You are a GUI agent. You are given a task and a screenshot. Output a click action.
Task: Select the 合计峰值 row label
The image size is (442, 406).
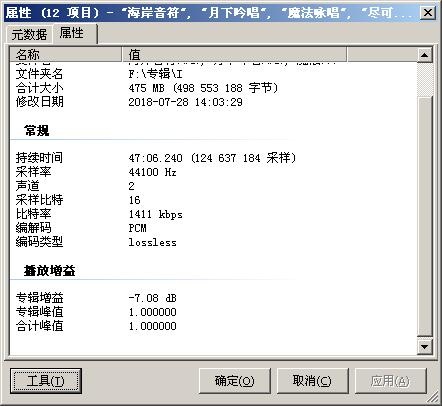click(39, 326)
